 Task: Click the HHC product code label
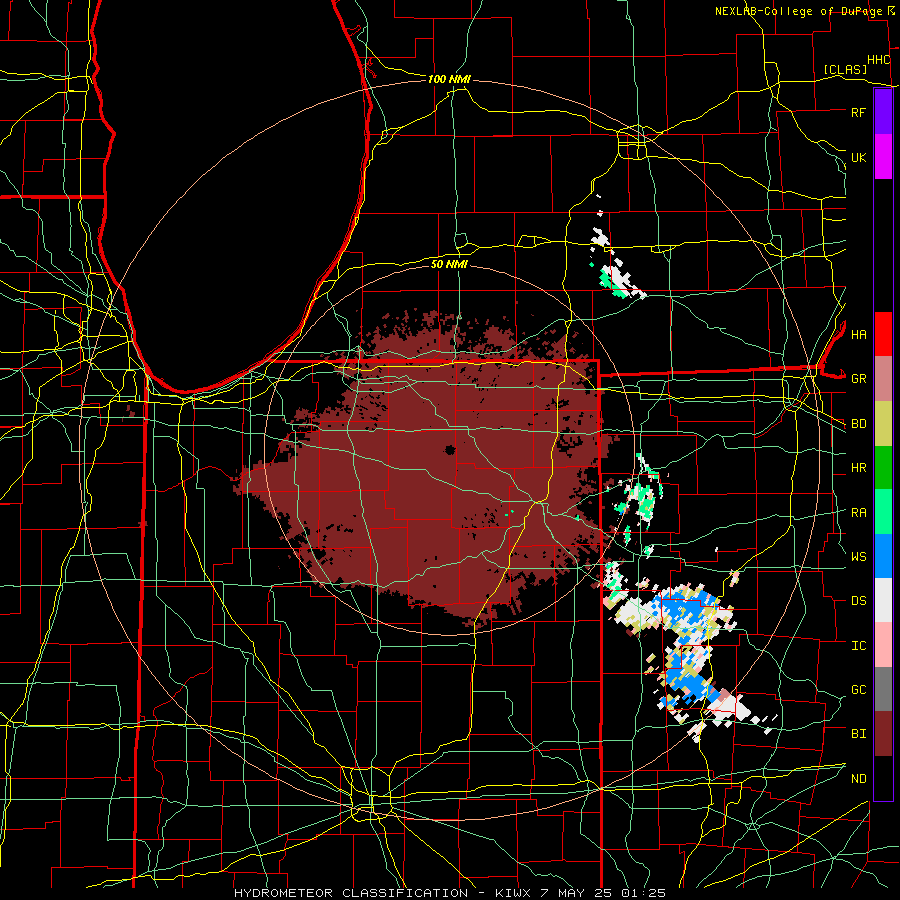pos(878,59)
